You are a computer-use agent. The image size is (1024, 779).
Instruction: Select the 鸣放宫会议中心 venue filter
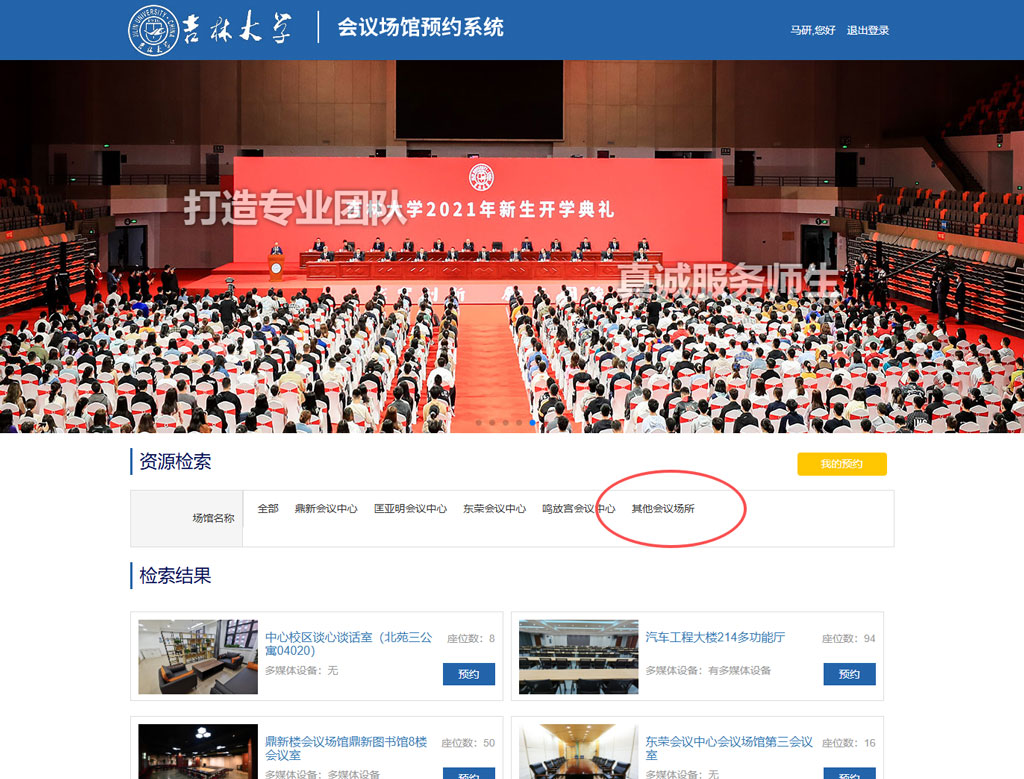[x=579, y=508]
